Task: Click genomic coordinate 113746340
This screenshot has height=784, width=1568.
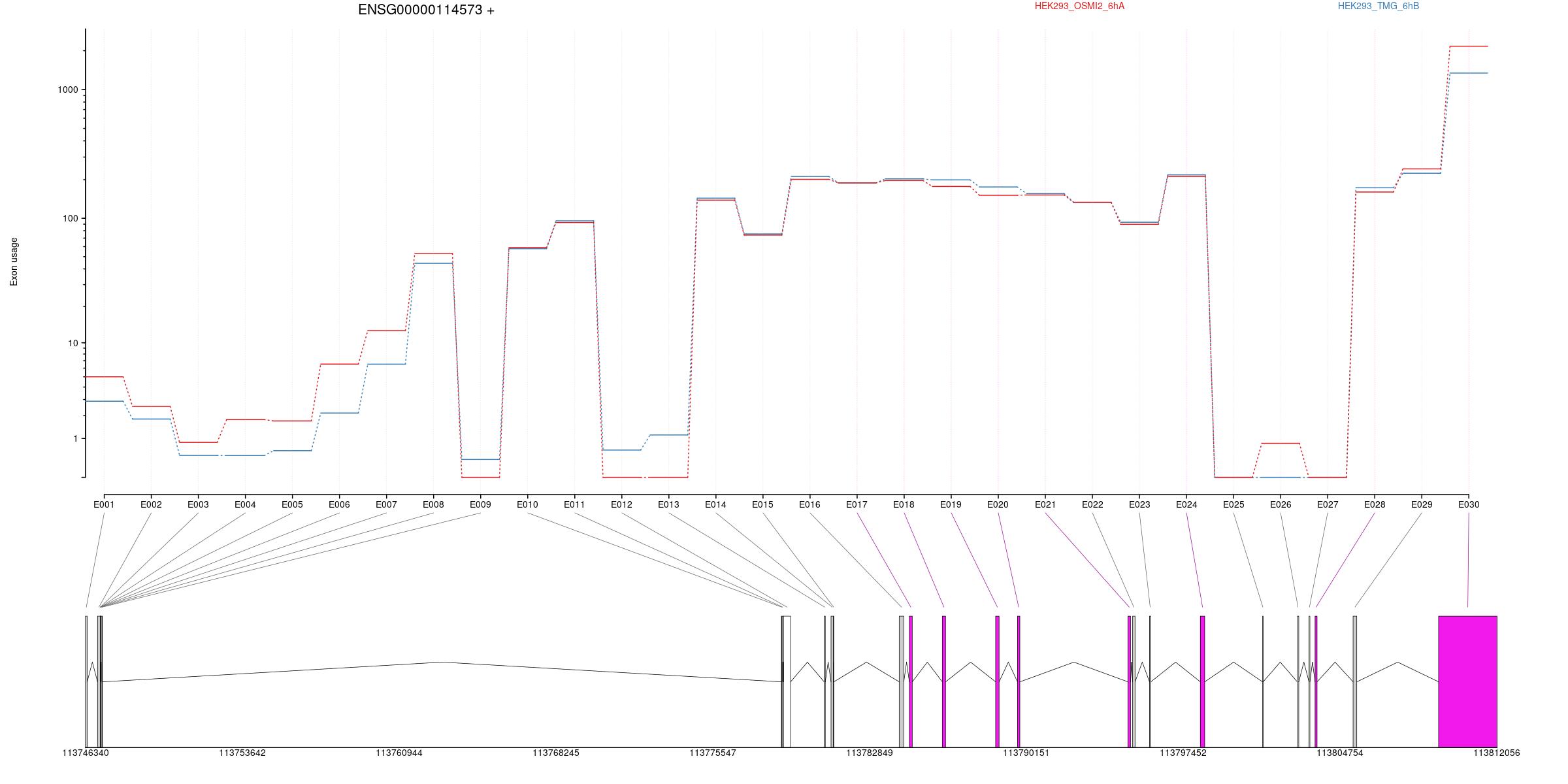Action: [x=86, y=753]
